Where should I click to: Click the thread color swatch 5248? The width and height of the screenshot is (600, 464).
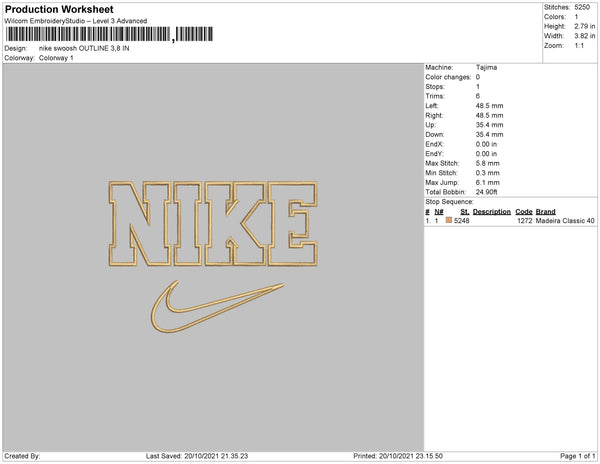(449, 220)
